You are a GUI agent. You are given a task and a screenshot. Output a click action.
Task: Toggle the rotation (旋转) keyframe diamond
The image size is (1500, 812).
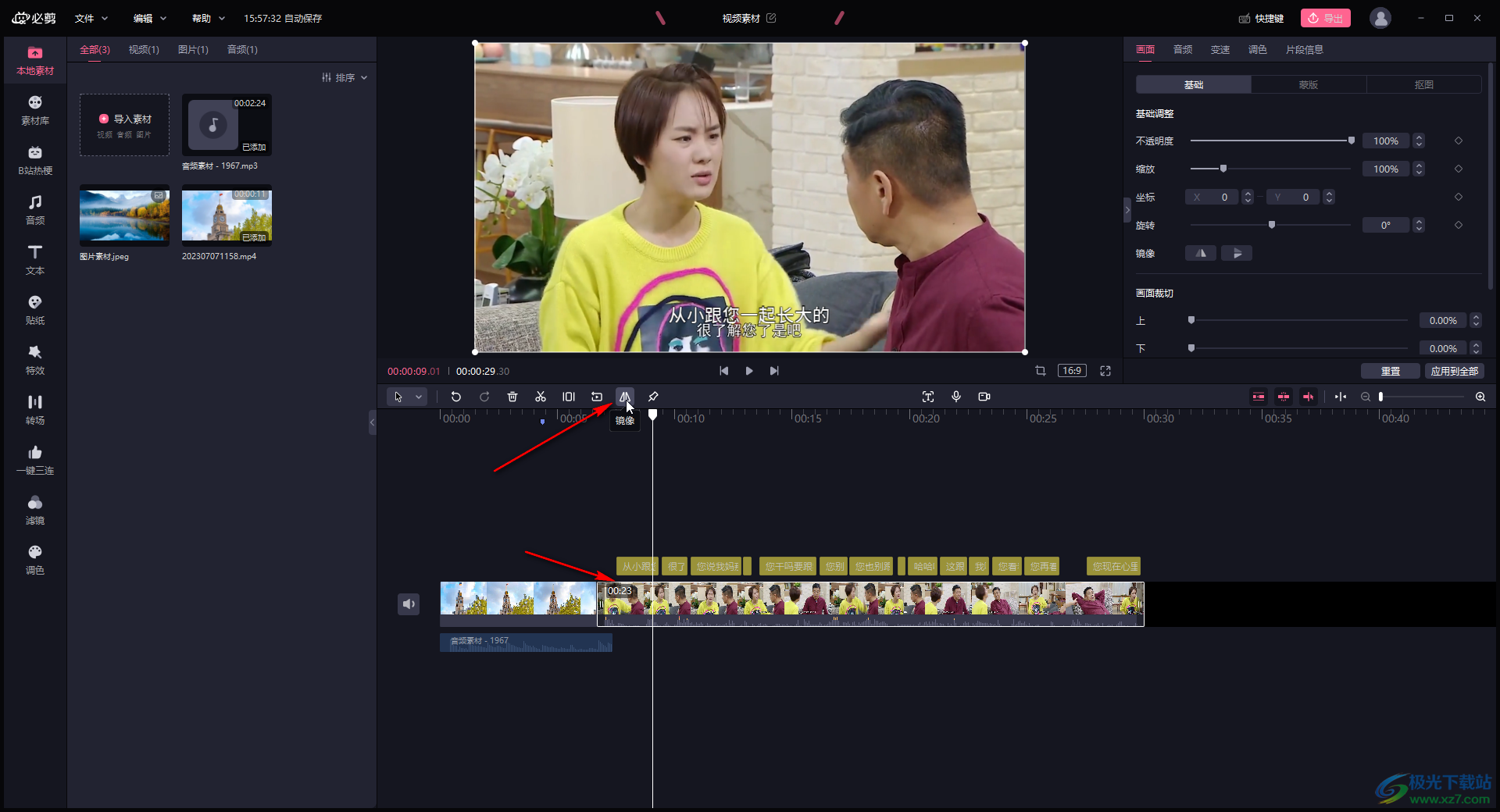coord(1459,225)
